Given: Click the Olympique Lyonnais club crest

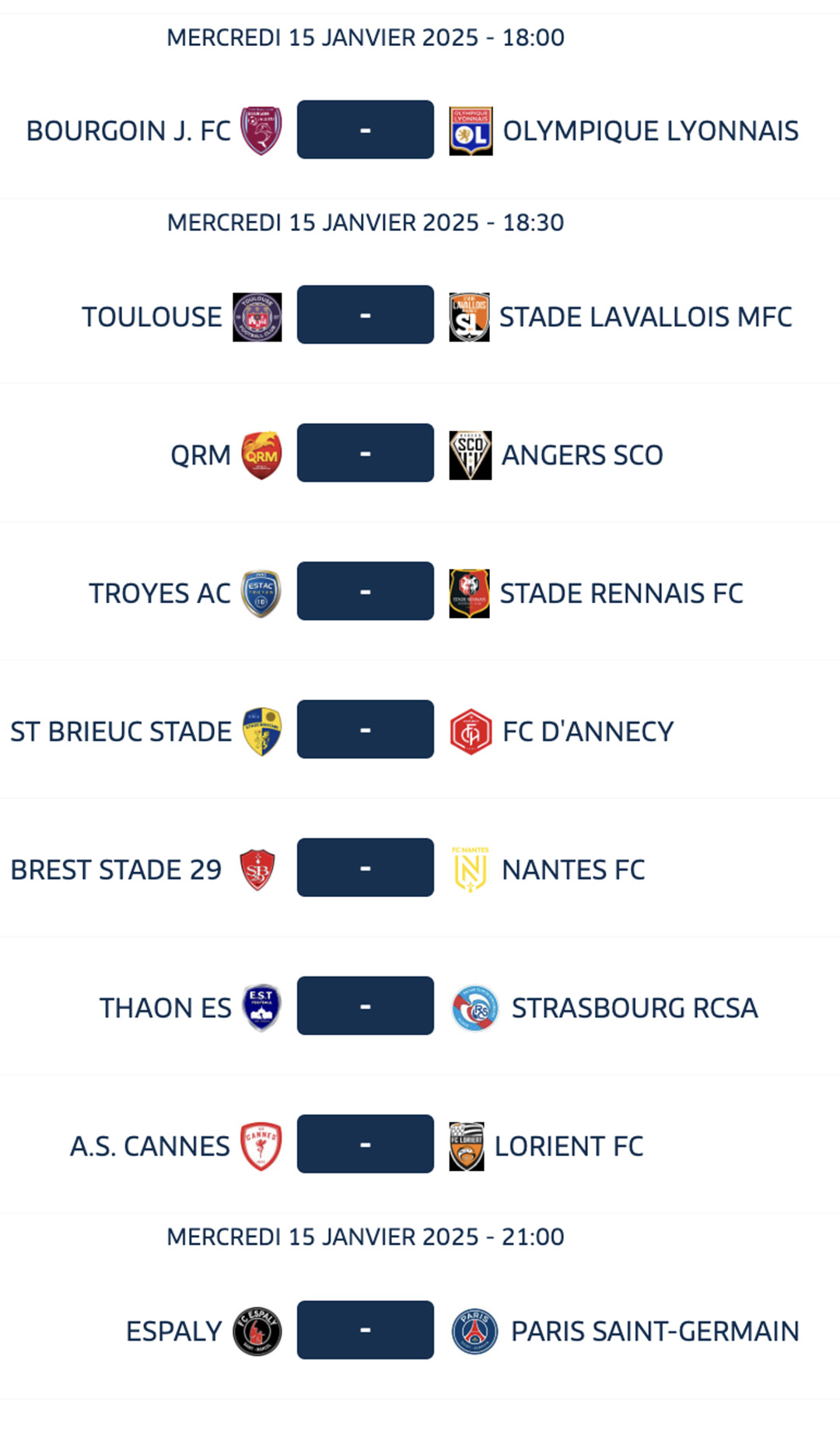Looking at the screenshot, I should pyautogui.click(x=471, y=131).
